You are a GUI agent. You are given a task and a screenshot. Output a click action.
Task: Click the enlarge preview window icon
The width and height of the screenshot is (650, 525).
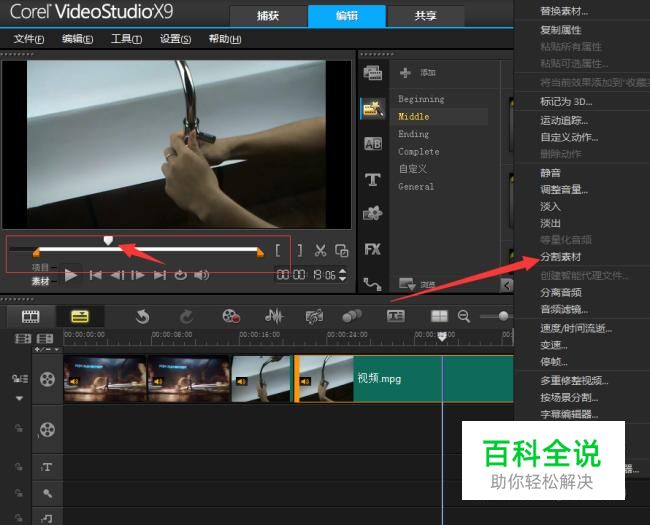pos(342,250)
